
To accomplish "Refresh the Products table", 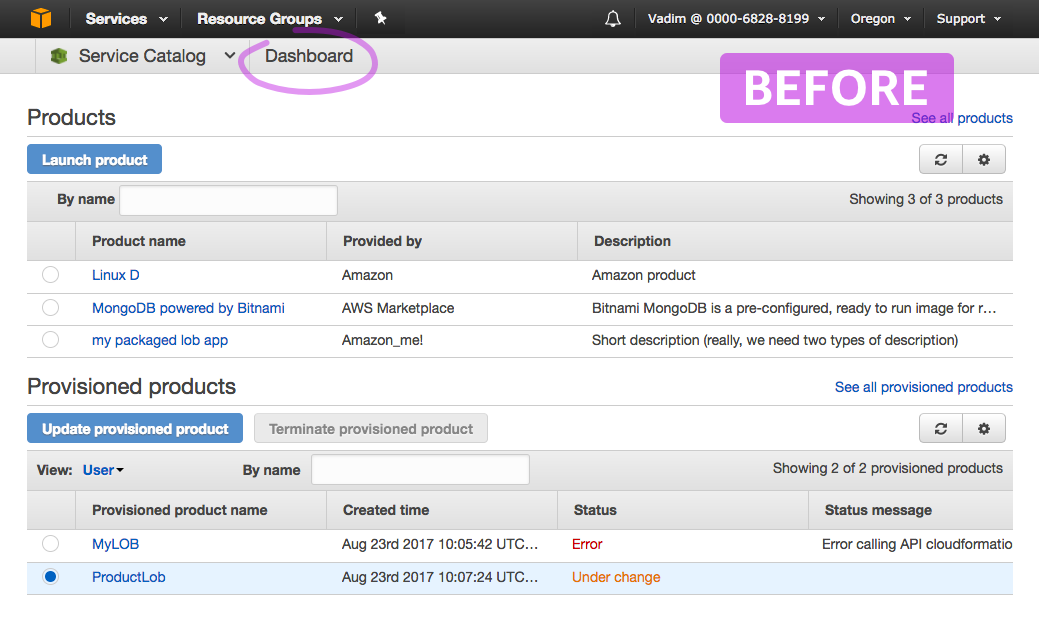I will [941, 160].
